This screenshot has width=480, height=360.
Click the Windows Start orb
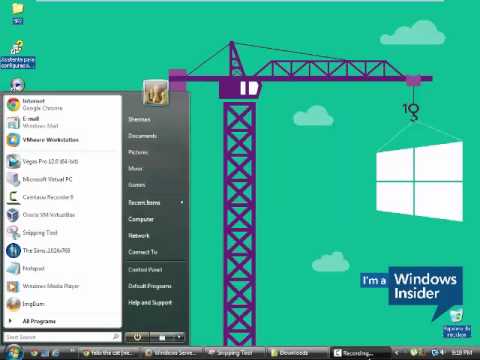tap(13, 352)
